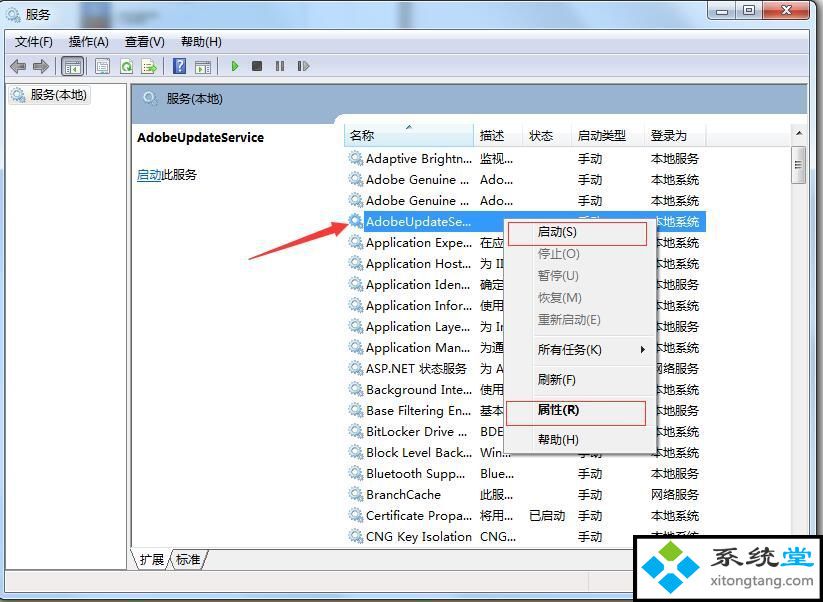Click the Forward arrow toolbar icon

41,66
